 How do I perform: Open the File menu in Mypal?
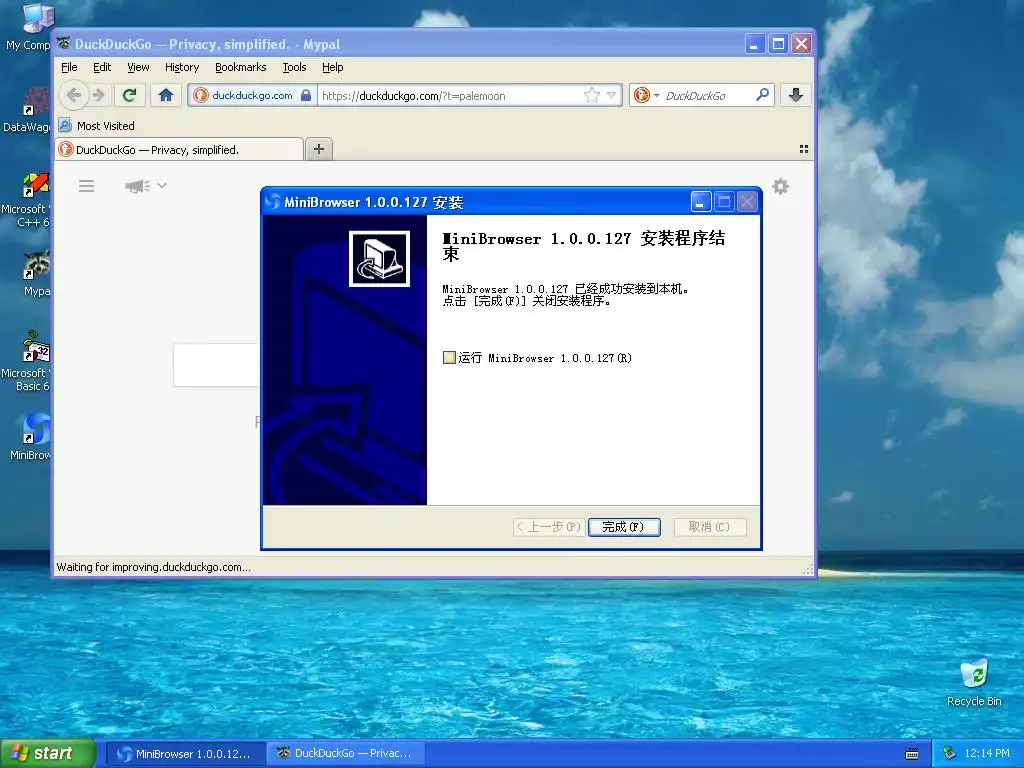pyautogui.click(x=69, y=67)
